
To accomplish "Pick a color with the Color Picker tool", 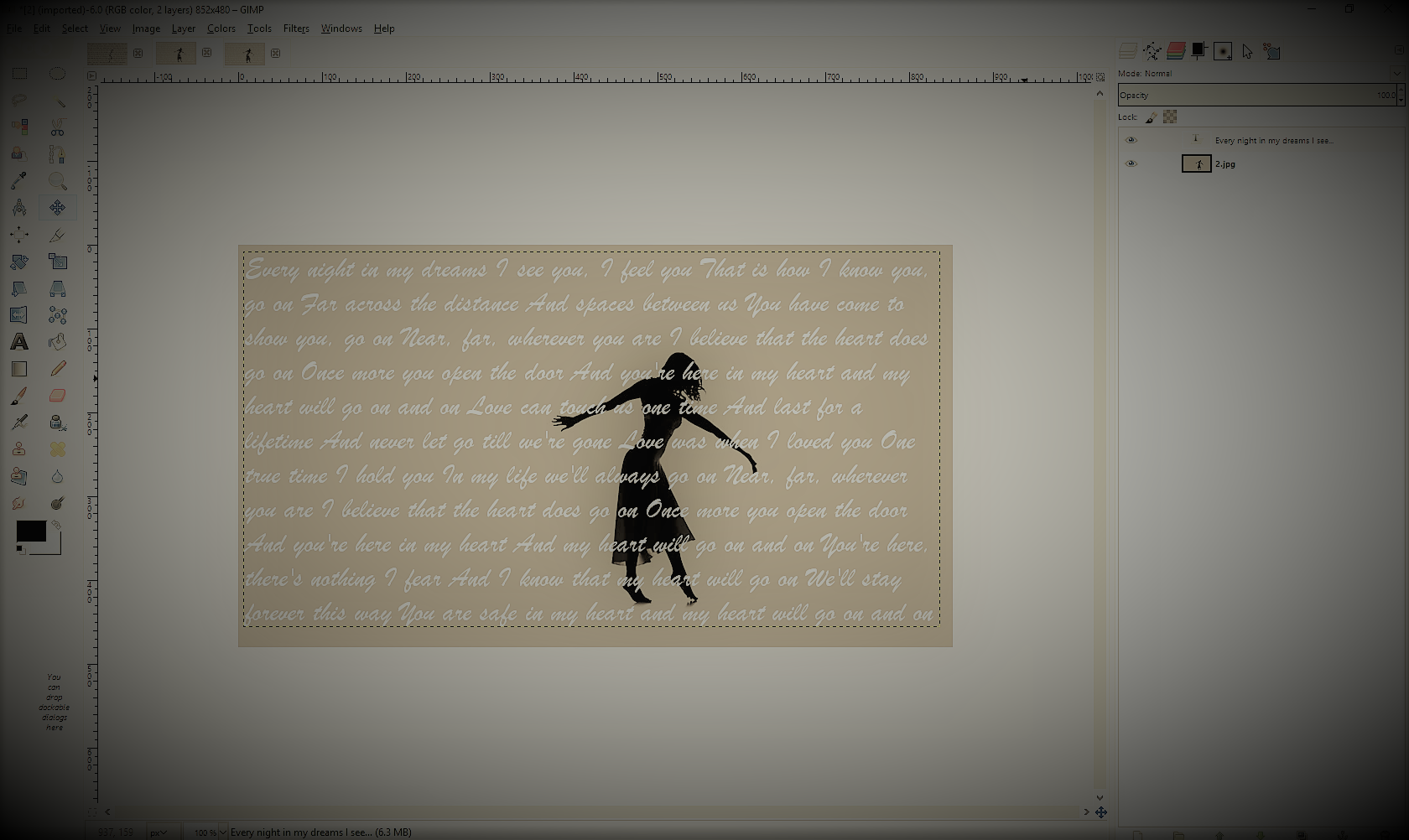I will tap(18, 180).
